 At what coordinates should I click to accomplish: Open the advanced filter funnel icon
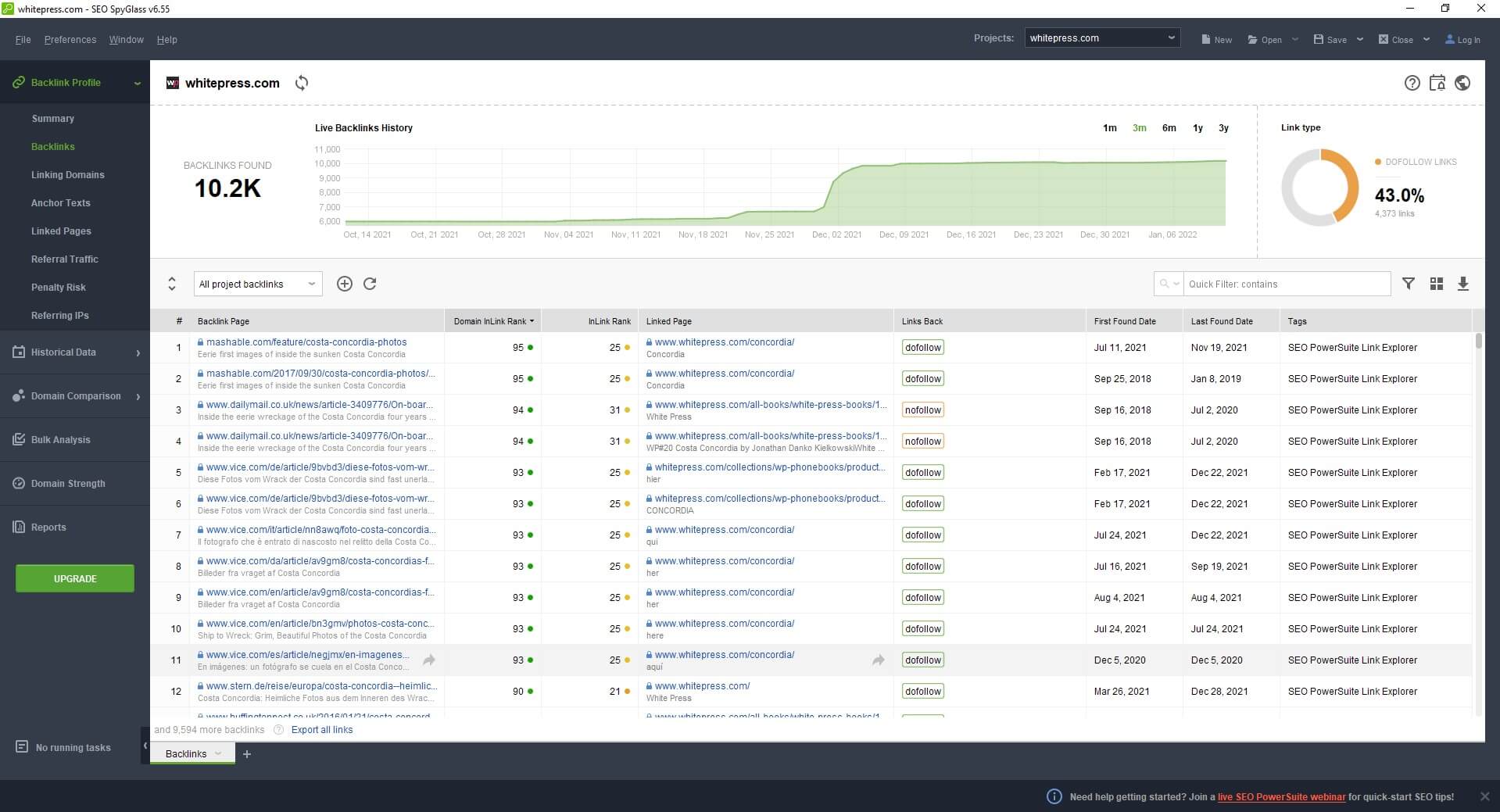[x=1409, y=284]
